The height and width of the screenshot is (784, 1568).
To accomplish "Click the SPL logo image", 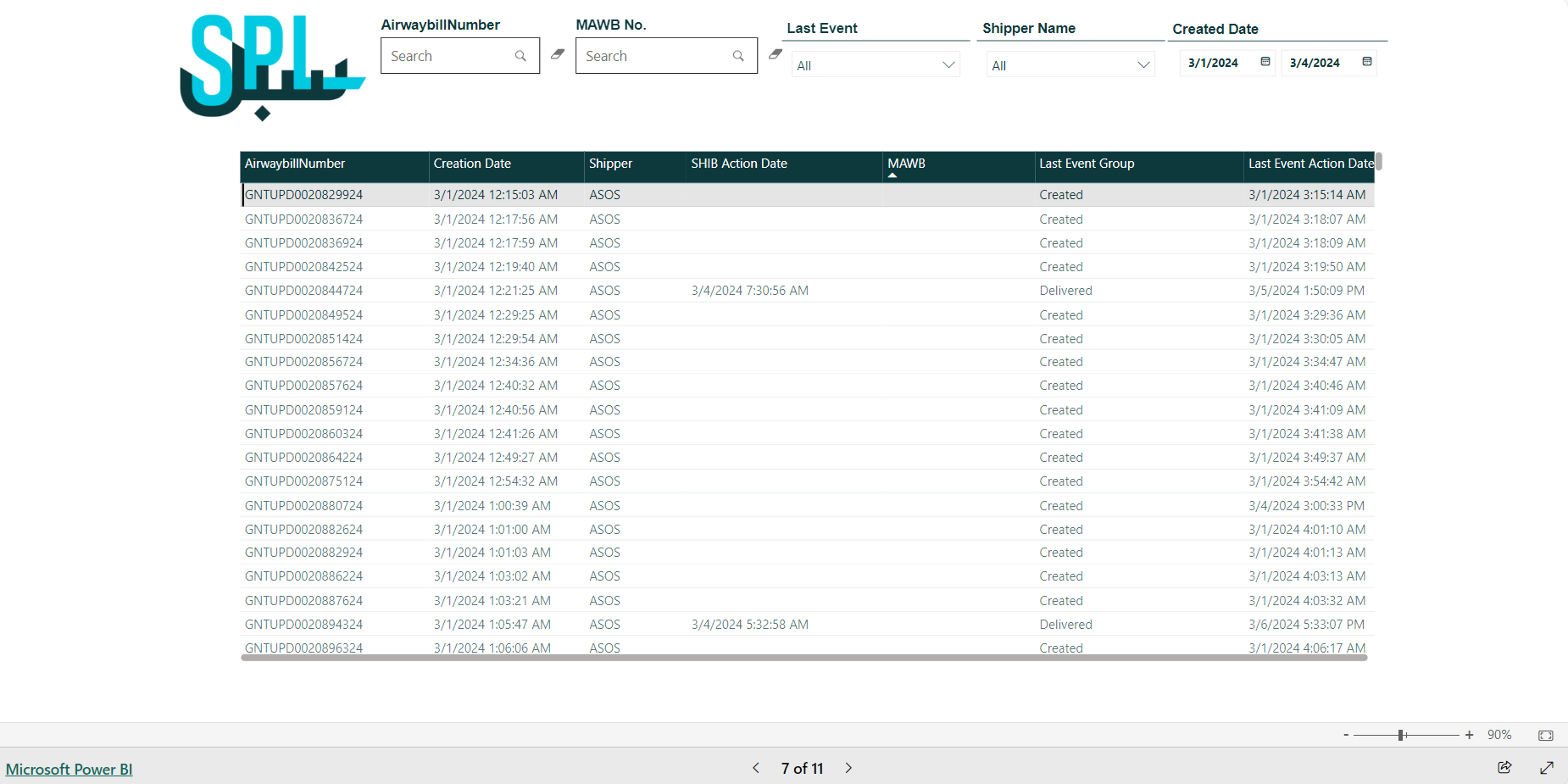I will [x=272, y=68].
